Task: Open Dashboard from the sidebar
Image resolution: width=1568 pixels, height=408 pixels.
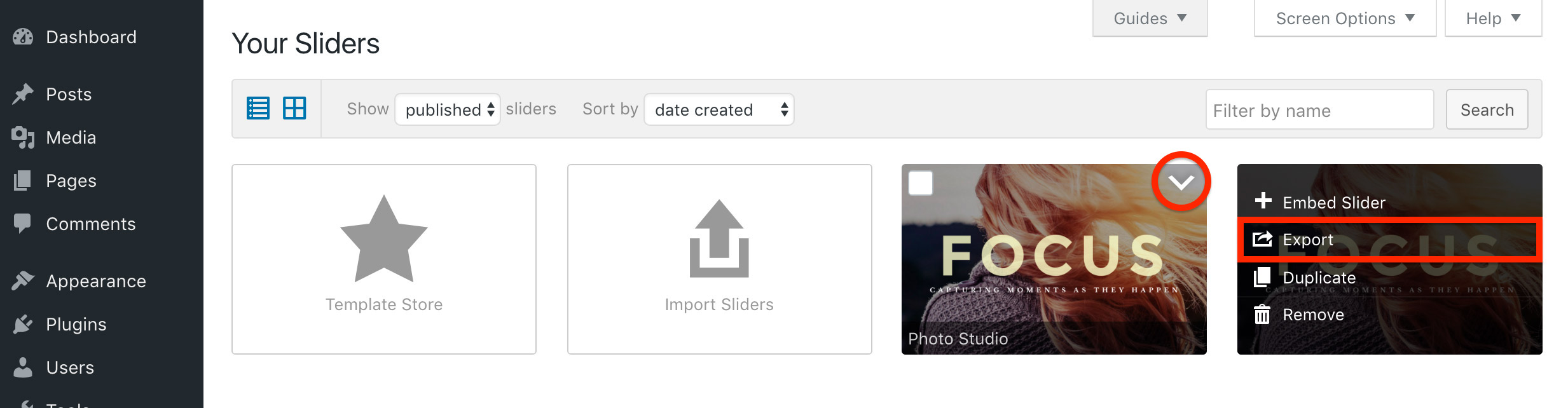Action: point(91,37)
